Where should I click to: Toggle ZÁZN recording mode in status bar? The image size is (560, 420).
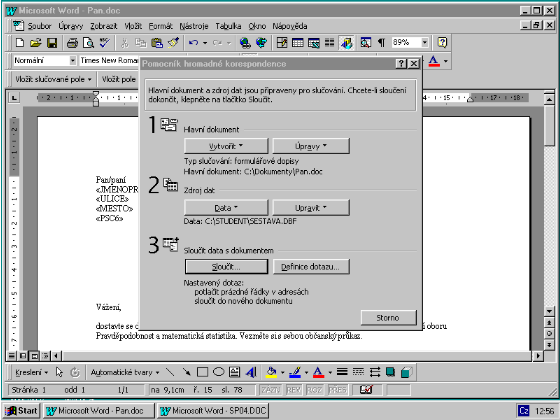coord(270,390)
